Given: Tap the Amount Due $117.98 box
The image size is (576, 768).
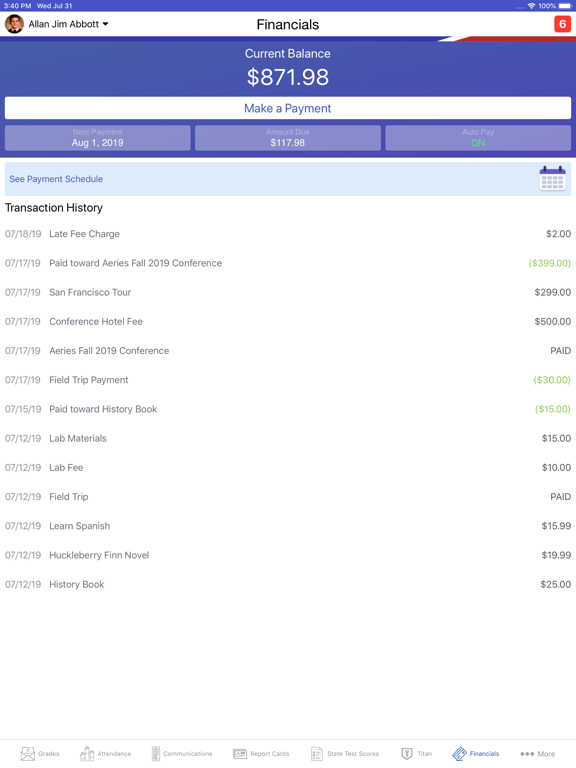Looking at the screenshot, I should coord(288,138).
